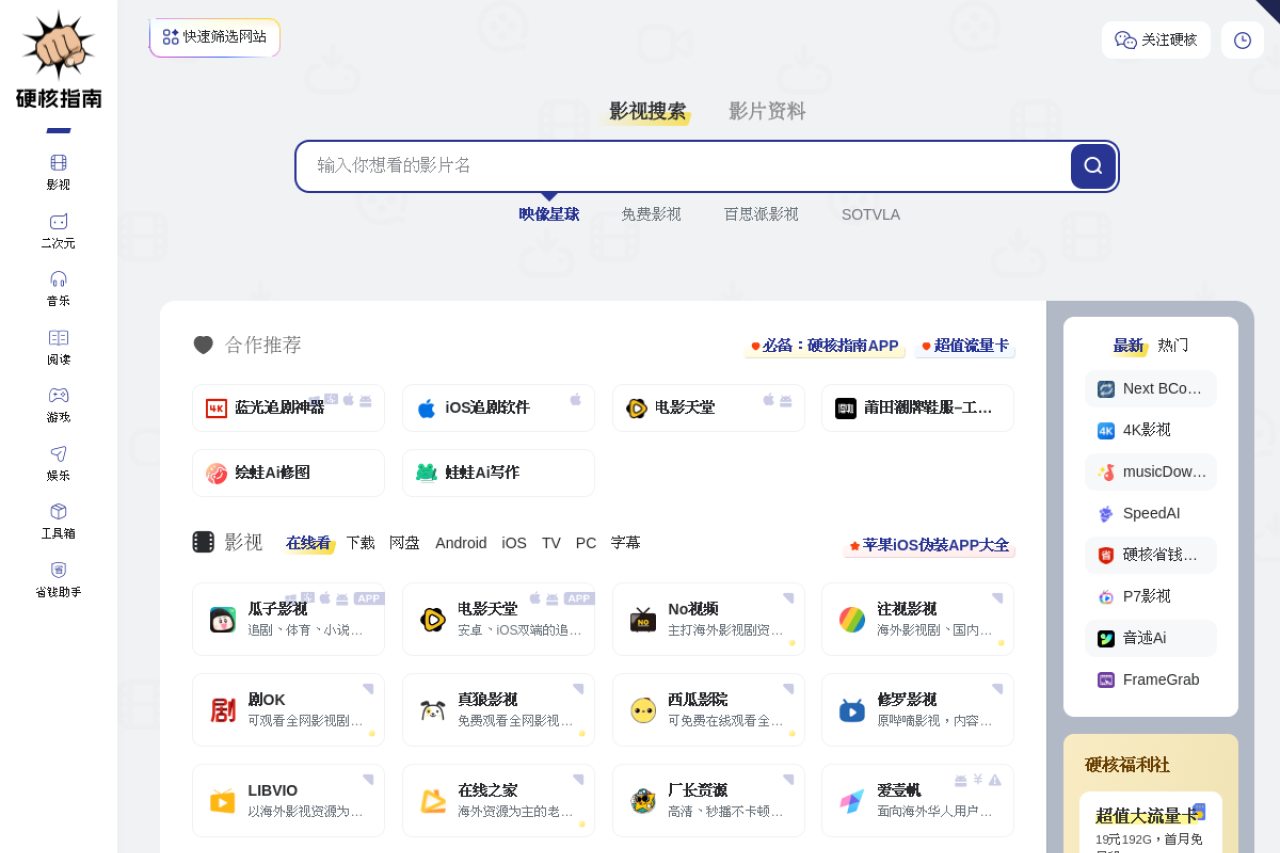The image size is (1280, 853).
Task: Select the TV filter tab
Action: [551, 543]
